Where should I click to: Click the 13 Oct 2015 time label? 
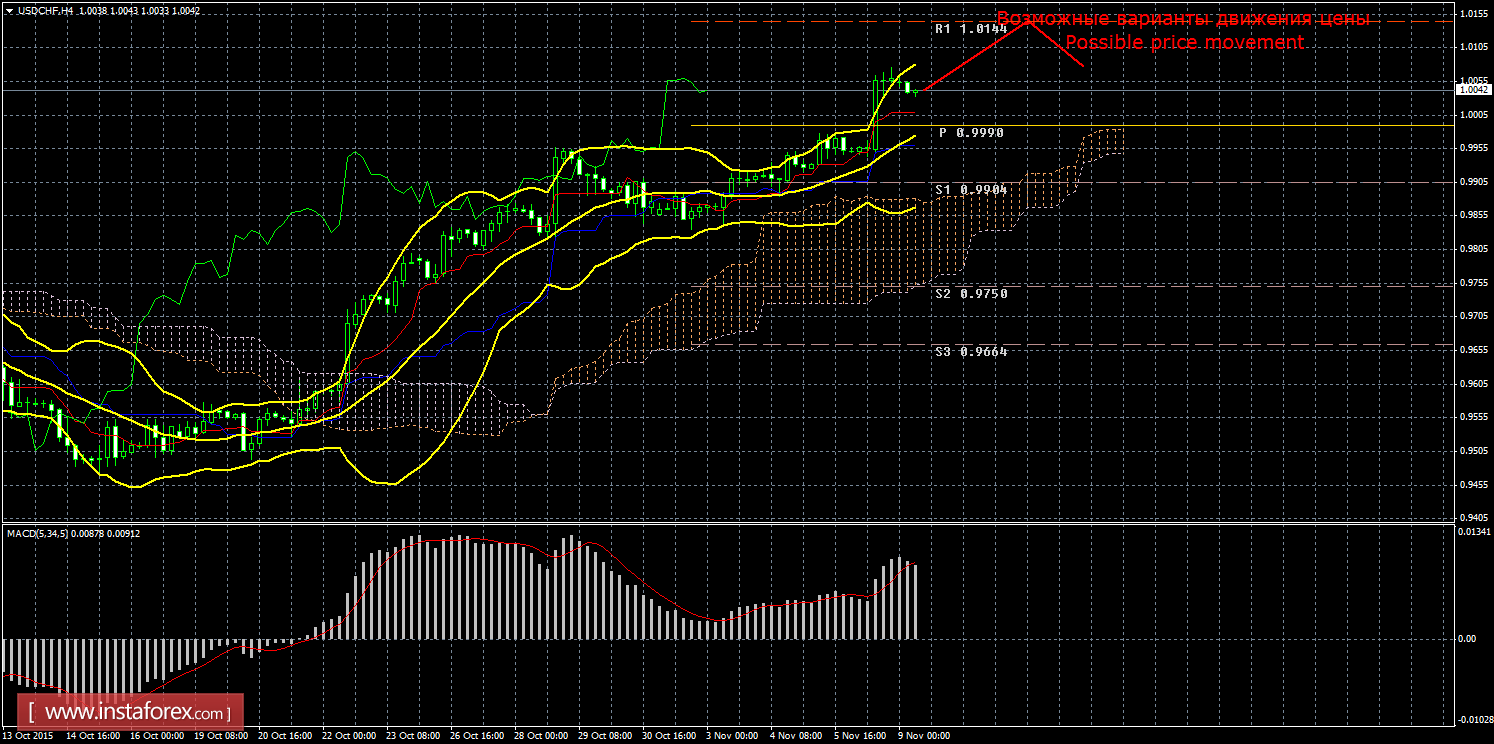pos(29,736)
